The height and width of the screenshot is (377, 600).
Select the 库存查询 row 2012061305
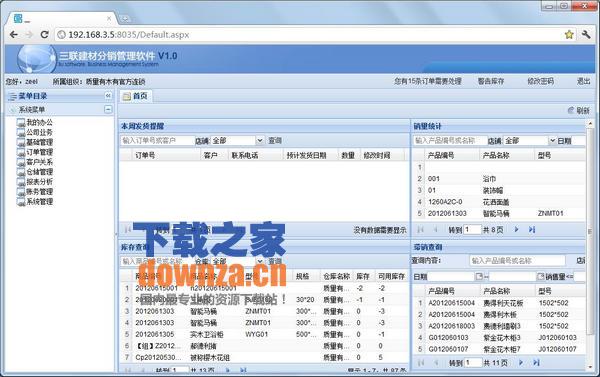[x=264, y=335]
